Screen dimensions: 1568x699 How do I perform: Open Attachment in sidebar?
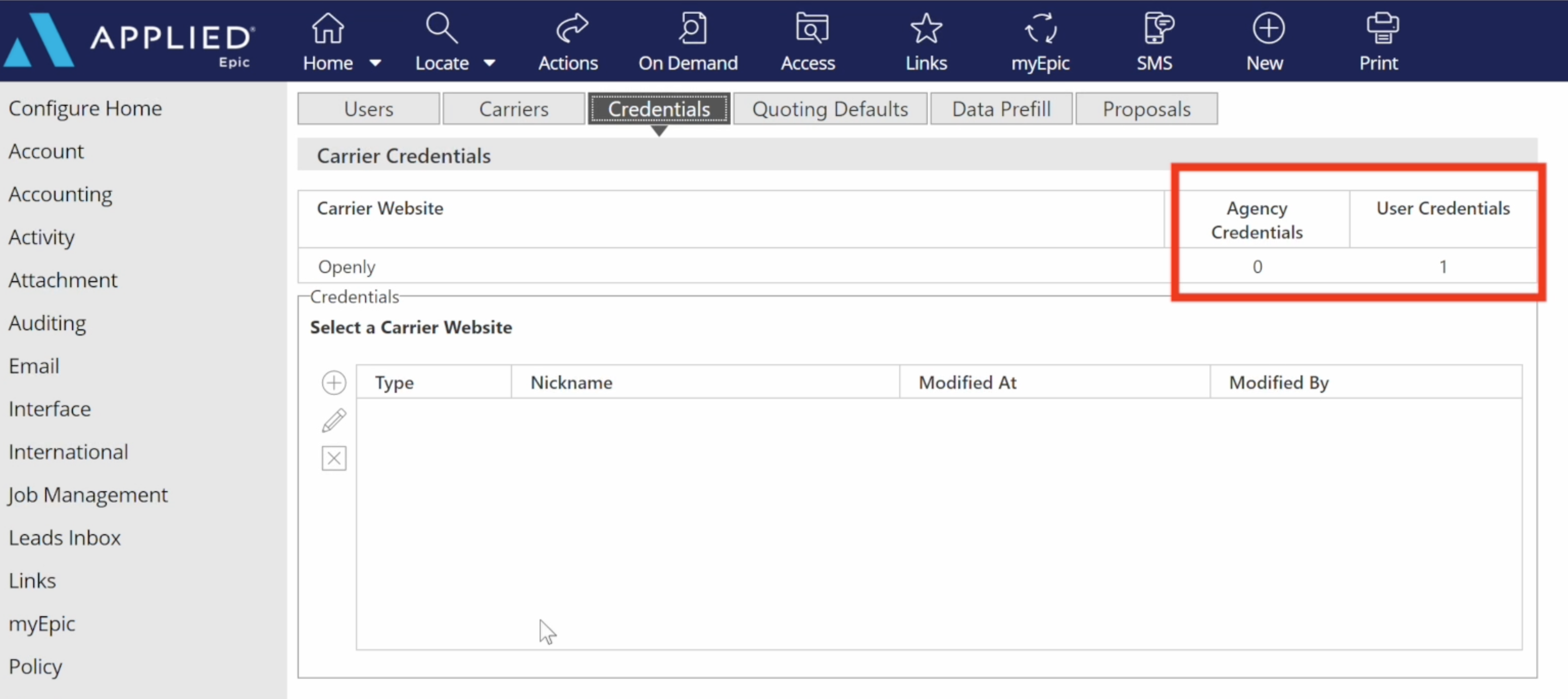(x=63, y=280)
